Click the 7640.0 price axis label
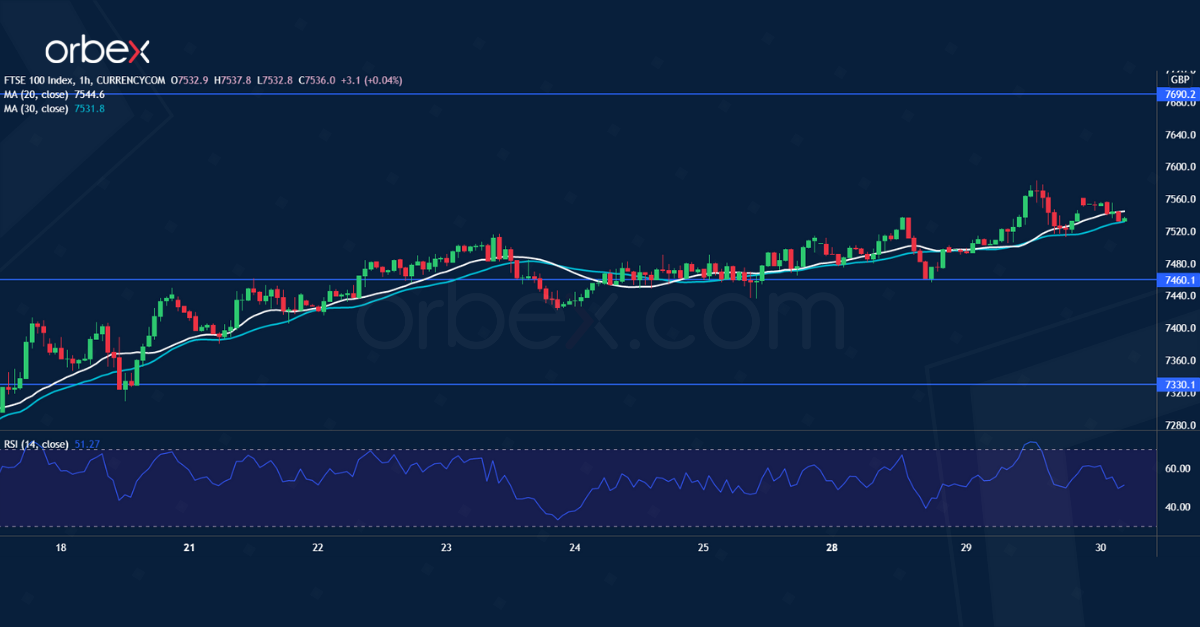Image resolution: width=1200 pixels, height=627 pixels. click(1180, 135)
